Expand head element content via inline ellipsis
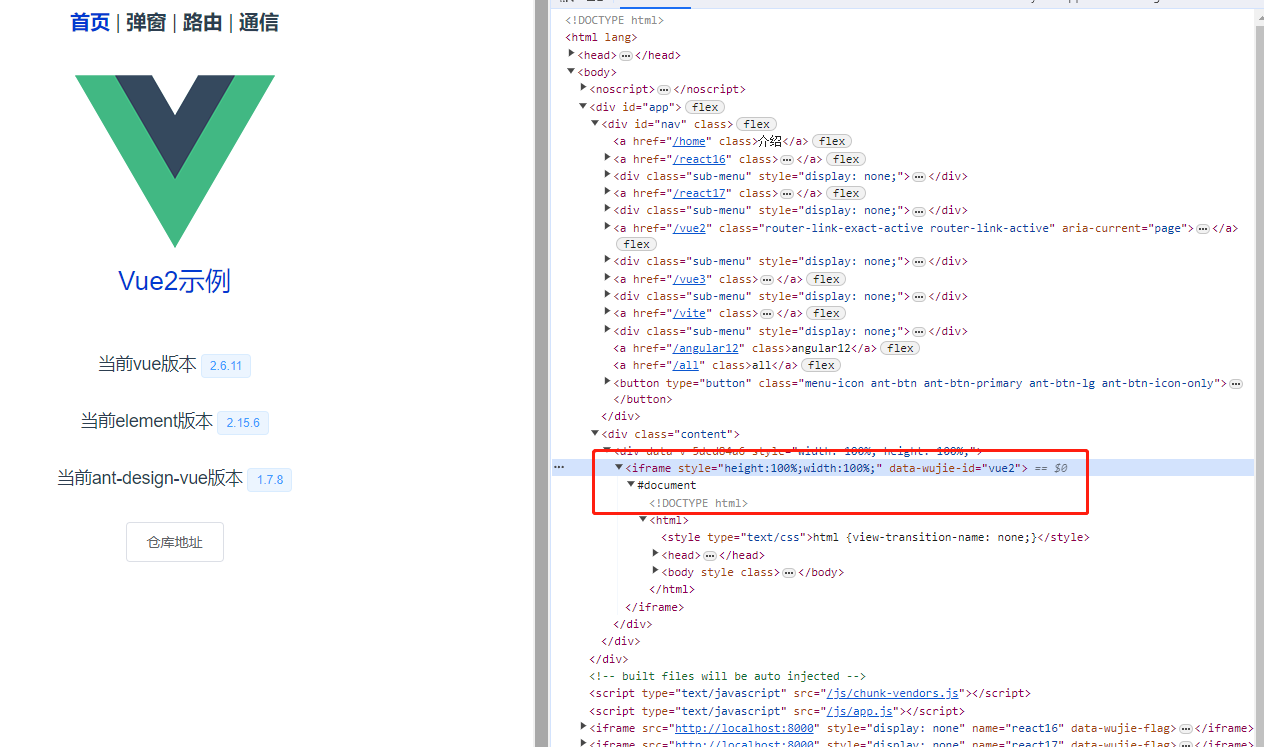 click(x=626, y=55)
